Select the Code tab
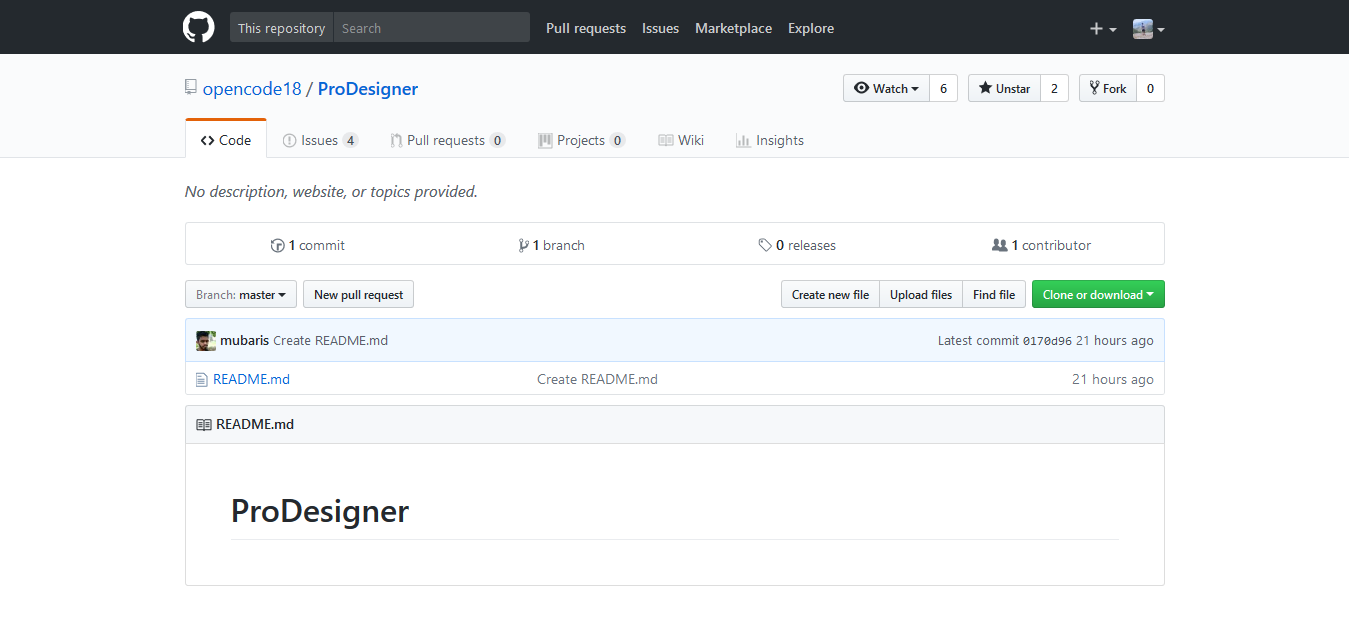The width and height of the screenshot is (1366, 635). click(x=226, y=139)
